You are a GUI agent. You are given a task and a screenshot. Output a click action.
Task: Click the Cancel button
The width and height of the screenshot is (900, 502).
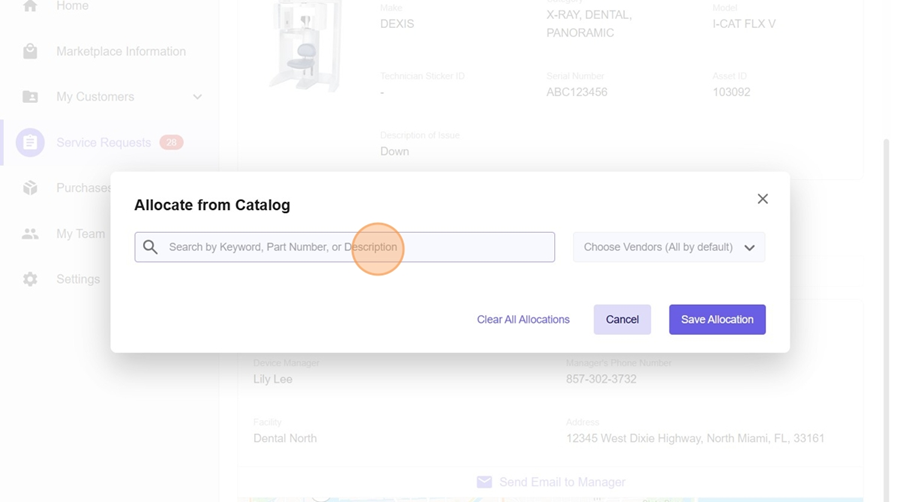[622, 320]
